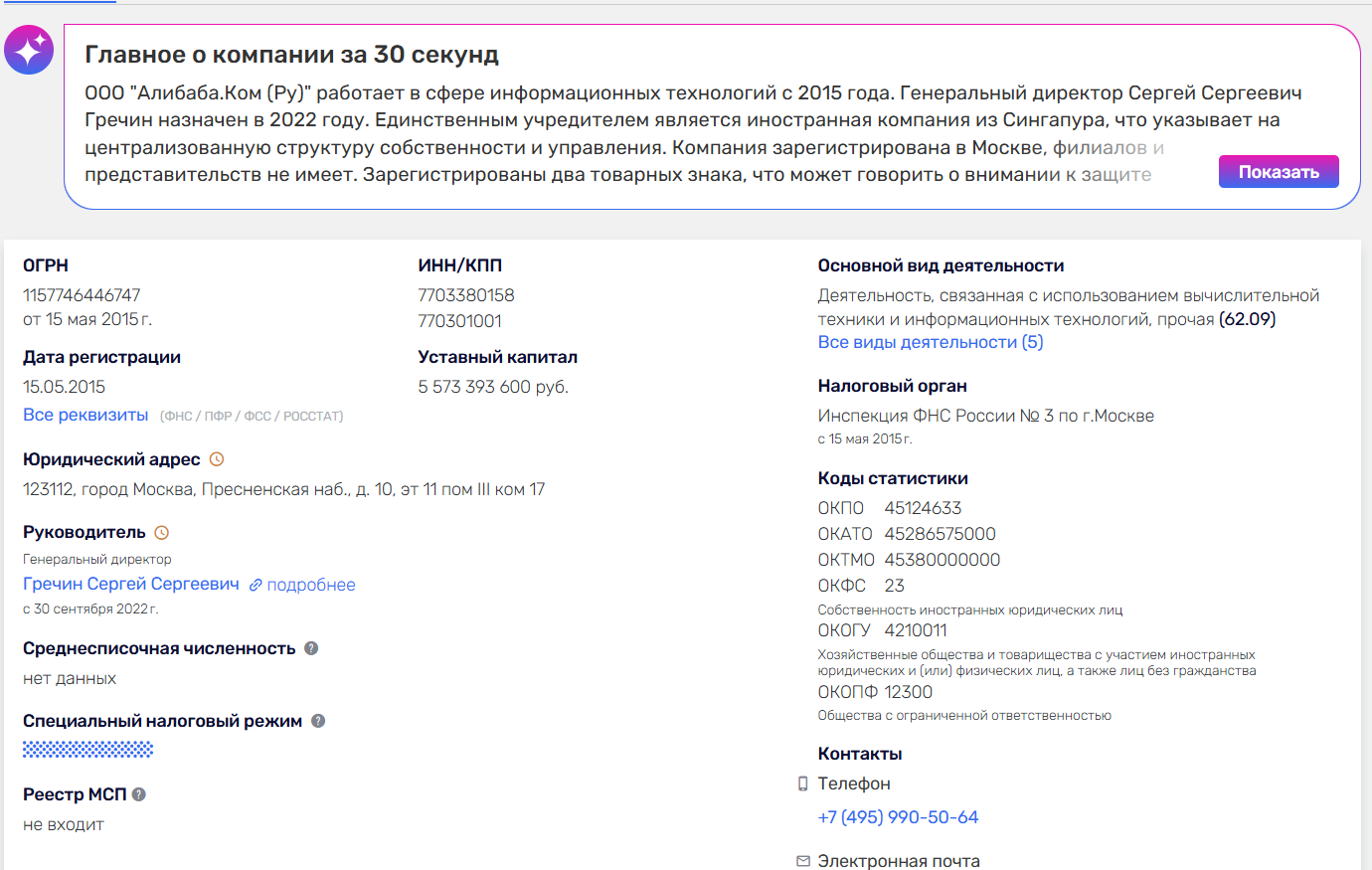Click the ИНН value 7703380158
Image resolution: width=1372 pixels, height=870 pixels.
[x=466, y=295]
